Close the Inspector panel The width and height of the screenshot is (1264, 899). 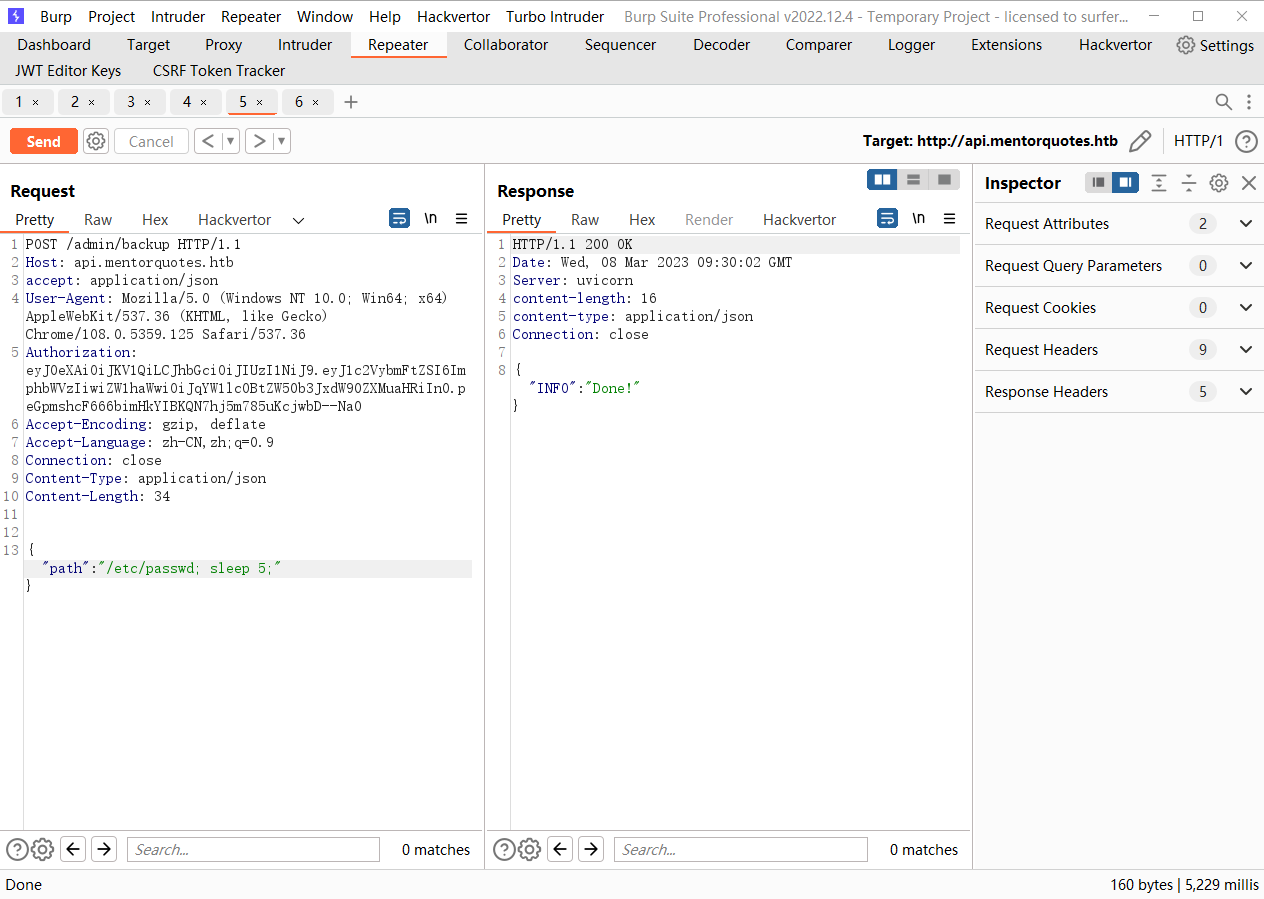point(1249,183)
